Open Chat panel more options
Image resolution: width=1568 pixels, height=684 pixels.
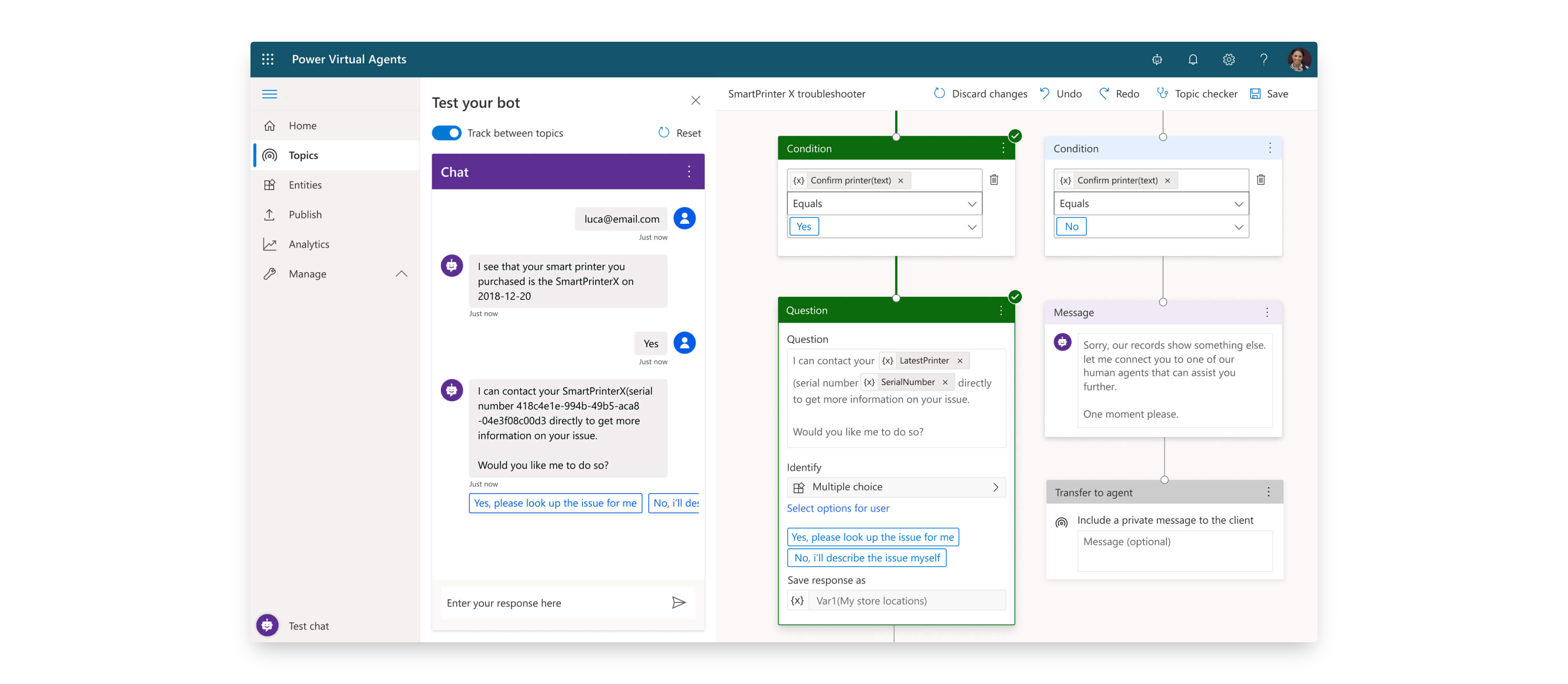click(x=688, y=172)
